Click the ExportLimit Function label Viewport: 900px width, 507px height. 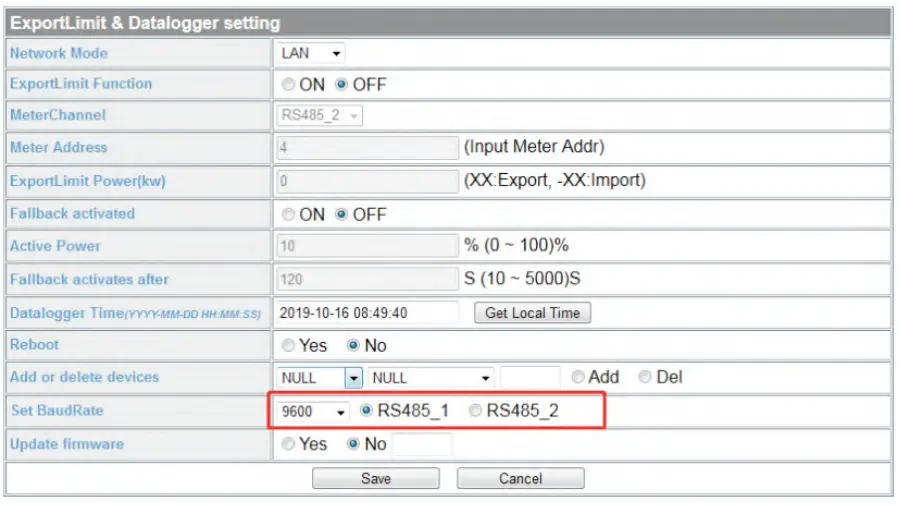[81, 84]
